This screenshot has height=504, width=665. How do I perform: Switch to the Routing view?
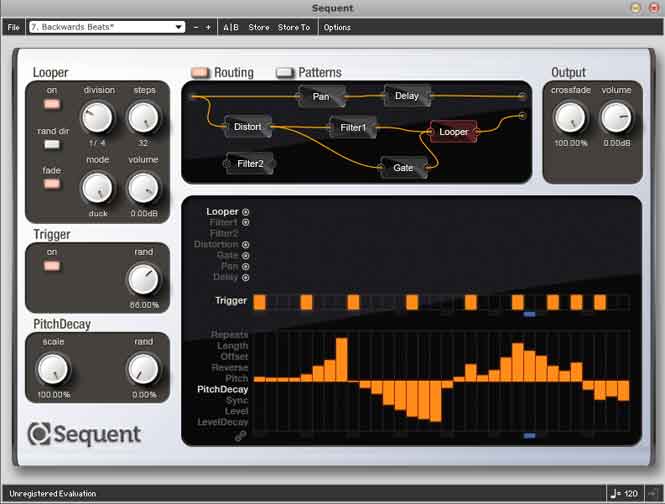[200, 73]
